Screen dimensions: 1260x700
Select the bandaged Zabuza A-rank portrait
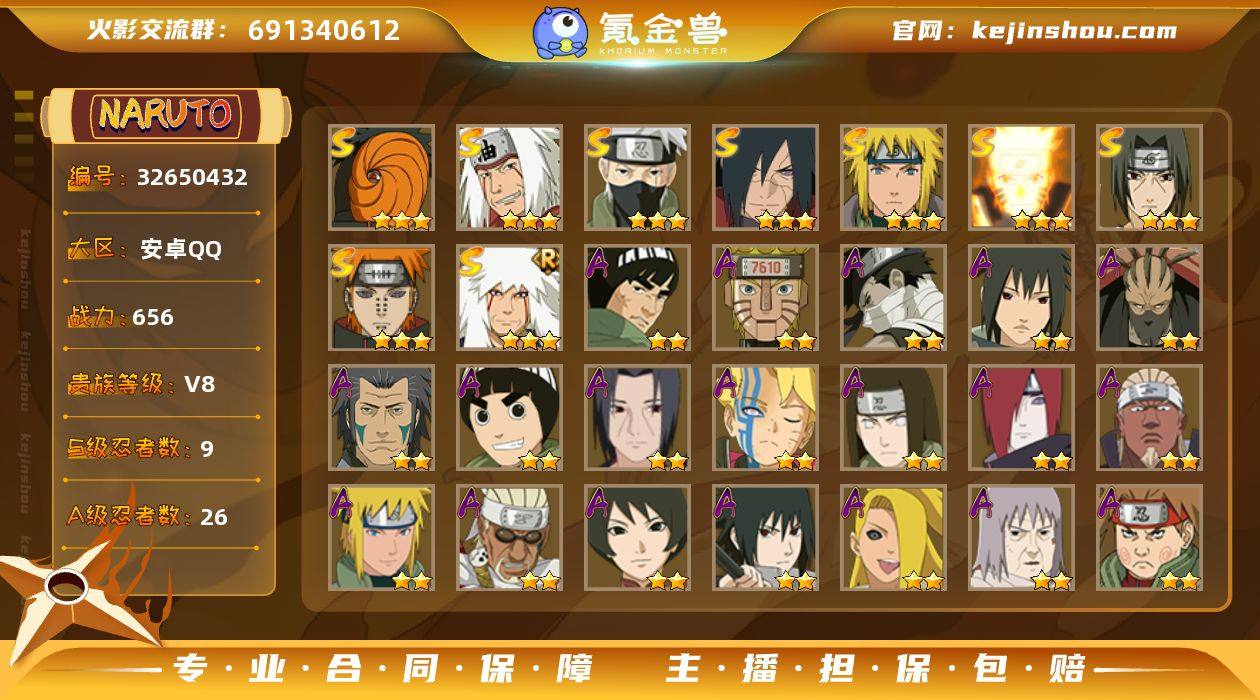click(x=893, y=298)
